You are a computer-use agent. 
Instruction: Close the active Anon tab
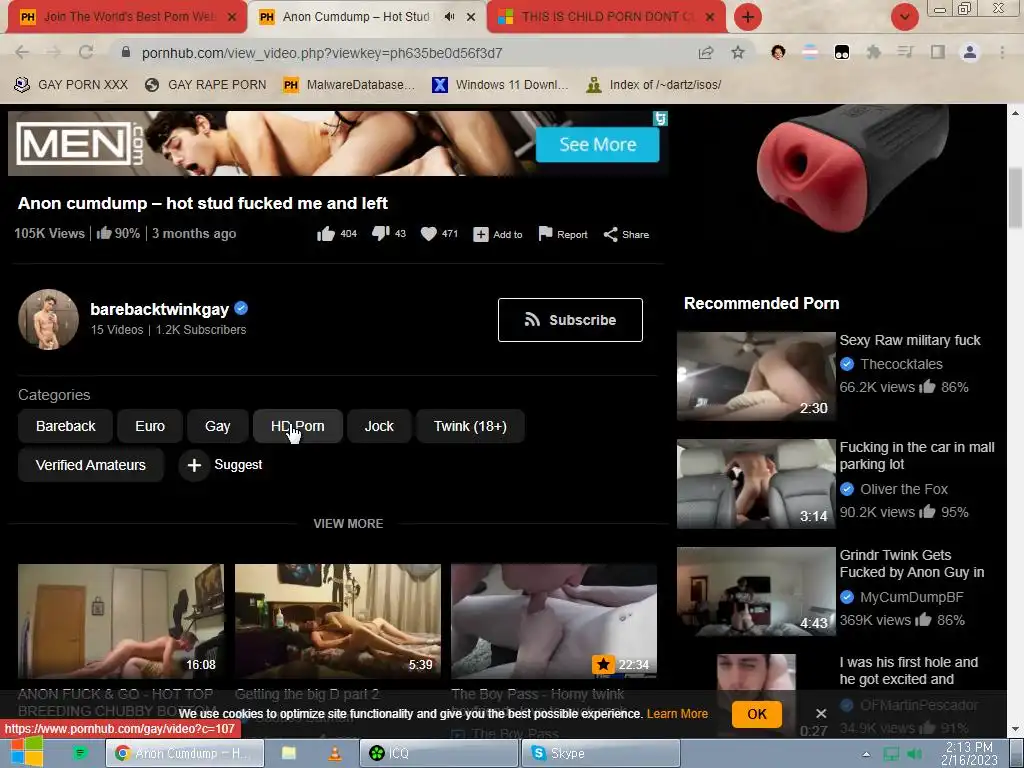(x=471, y=18)
